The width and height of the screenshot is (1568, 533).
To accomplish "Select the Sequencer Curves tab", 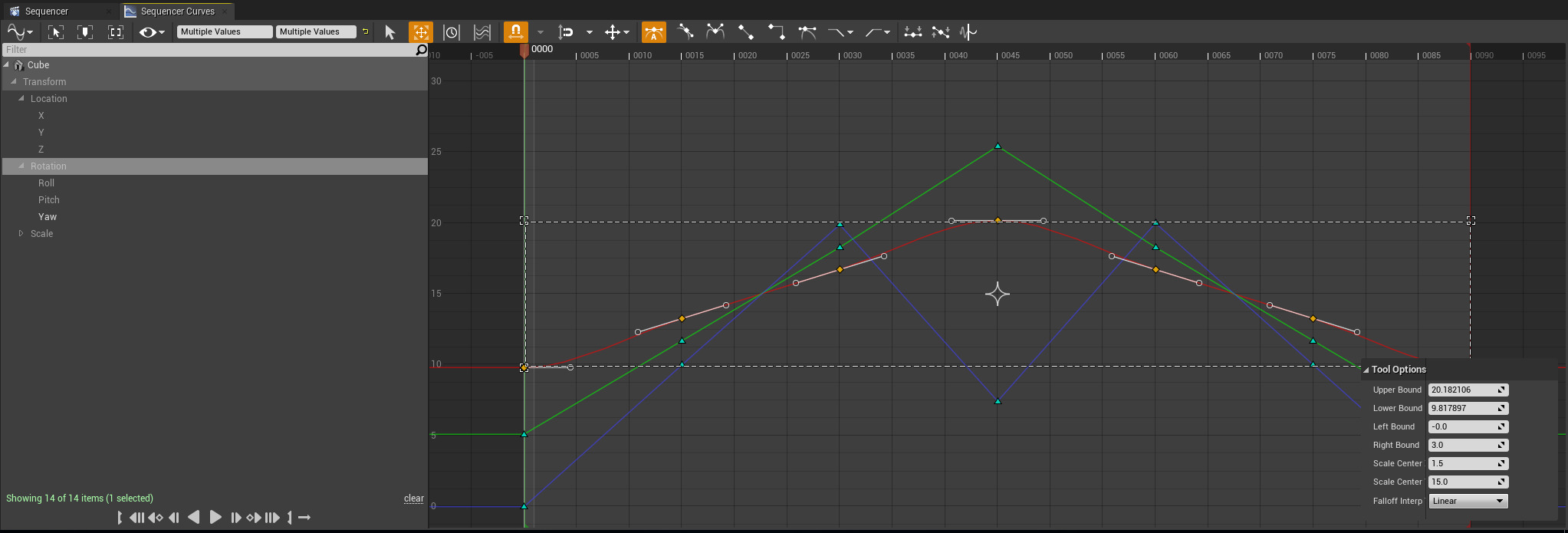I will [x=177, y=12].
